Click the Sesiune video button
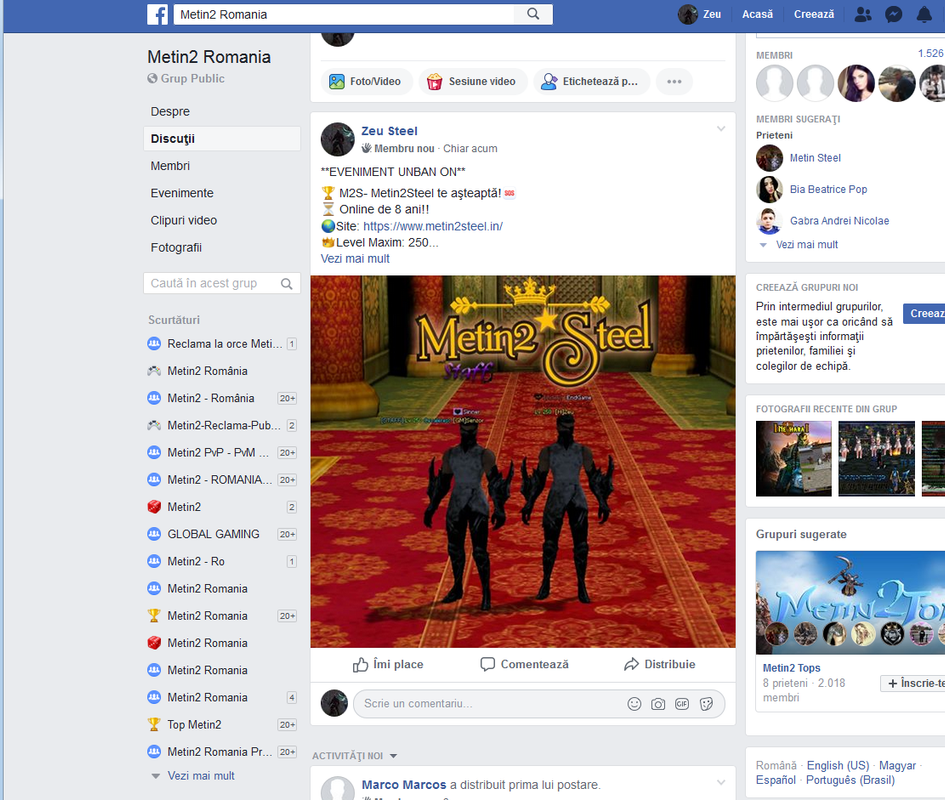 coord(472,81)
